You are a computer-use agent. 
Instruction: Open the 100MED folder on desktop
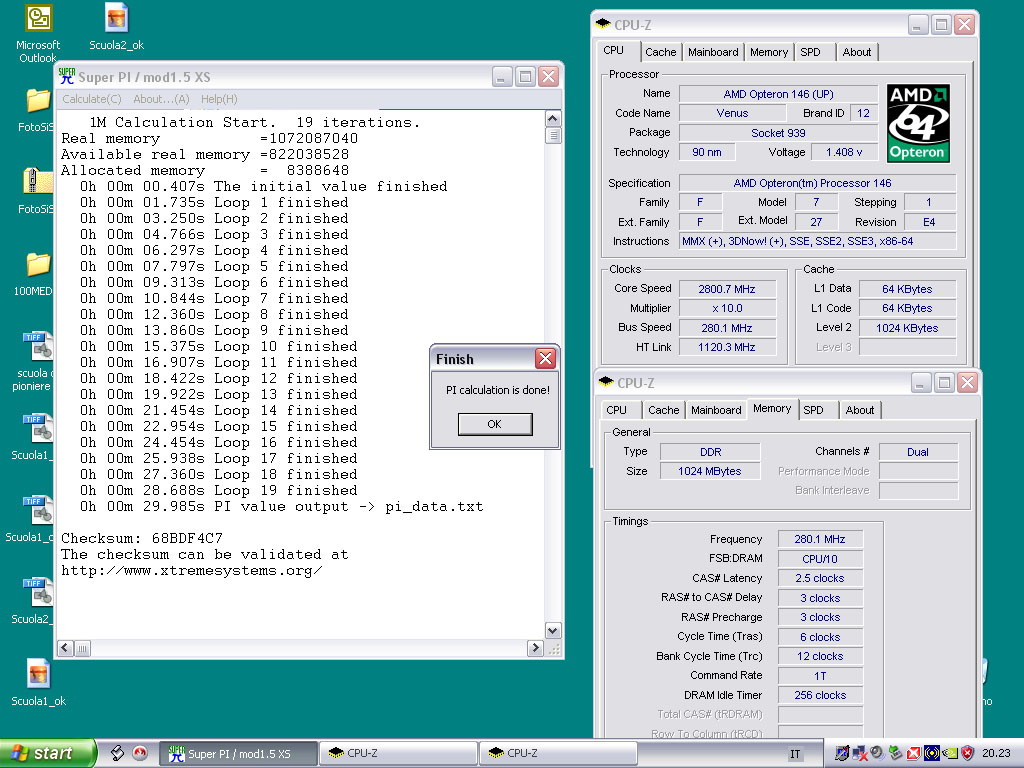[38, 264]
